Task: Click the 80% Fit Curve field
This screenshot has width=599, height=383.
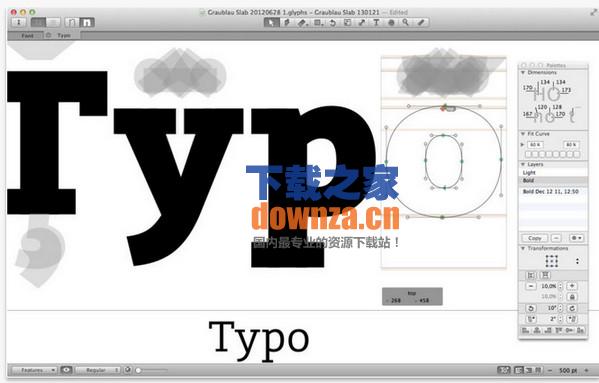Action: 571,145
